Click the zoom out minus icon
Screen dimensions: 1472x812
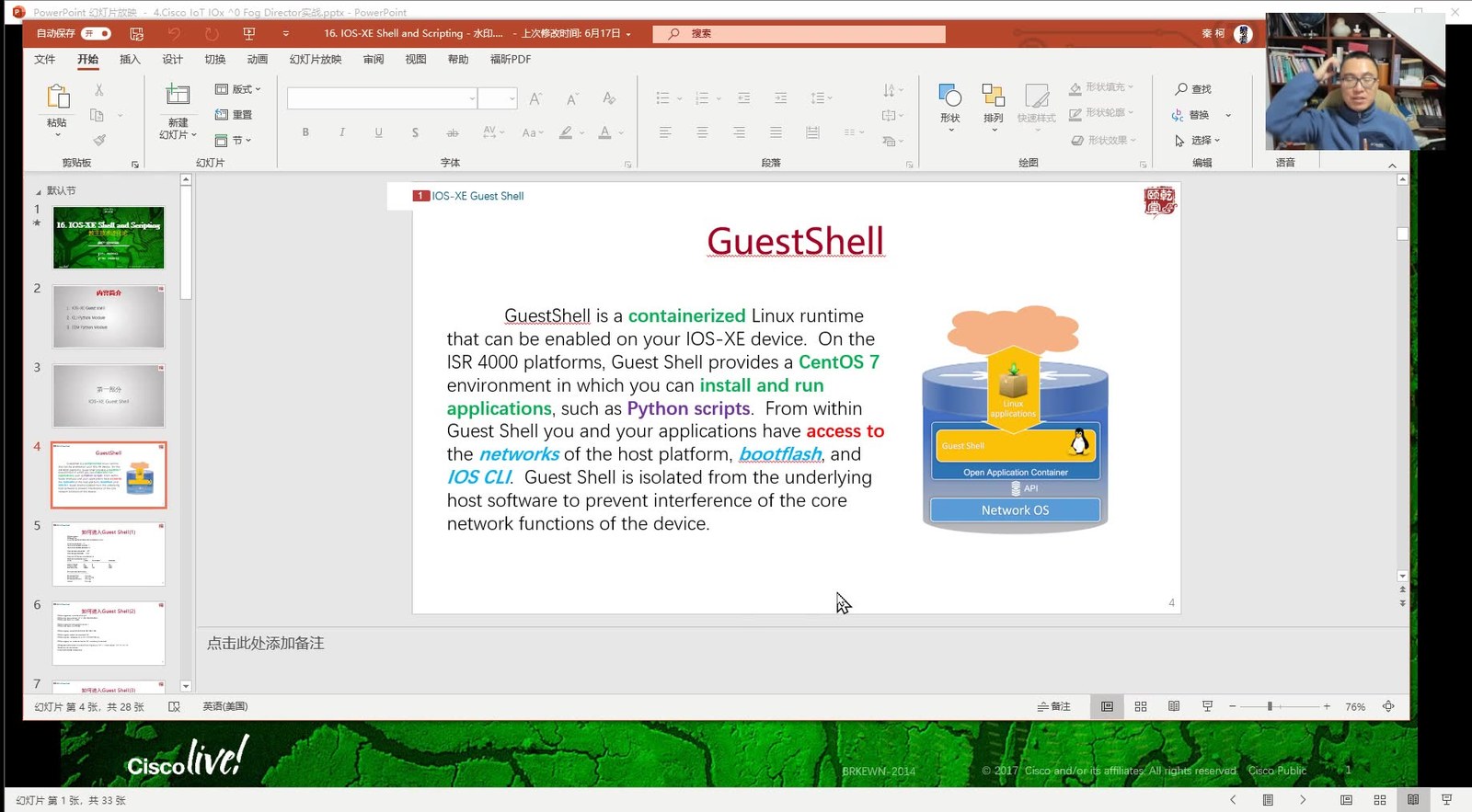[x=1232, y=706]
